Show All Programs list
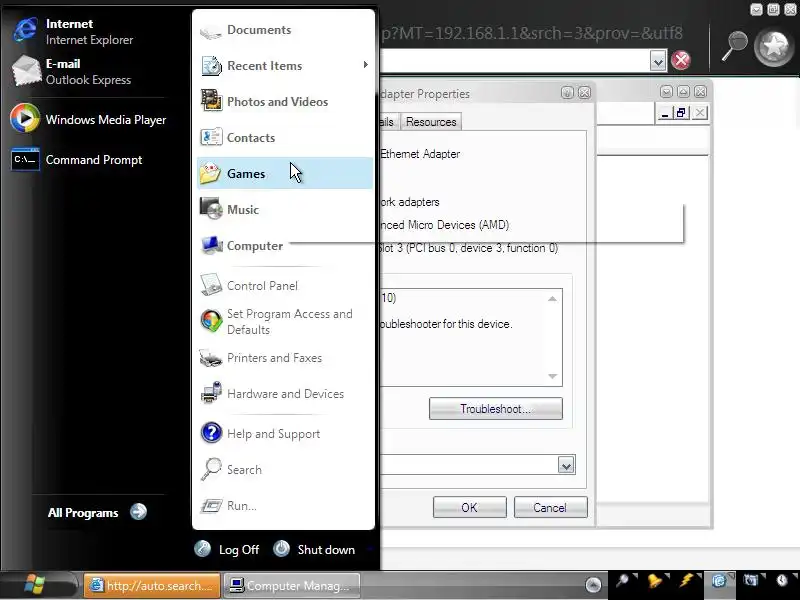 [x=97, y=512]
